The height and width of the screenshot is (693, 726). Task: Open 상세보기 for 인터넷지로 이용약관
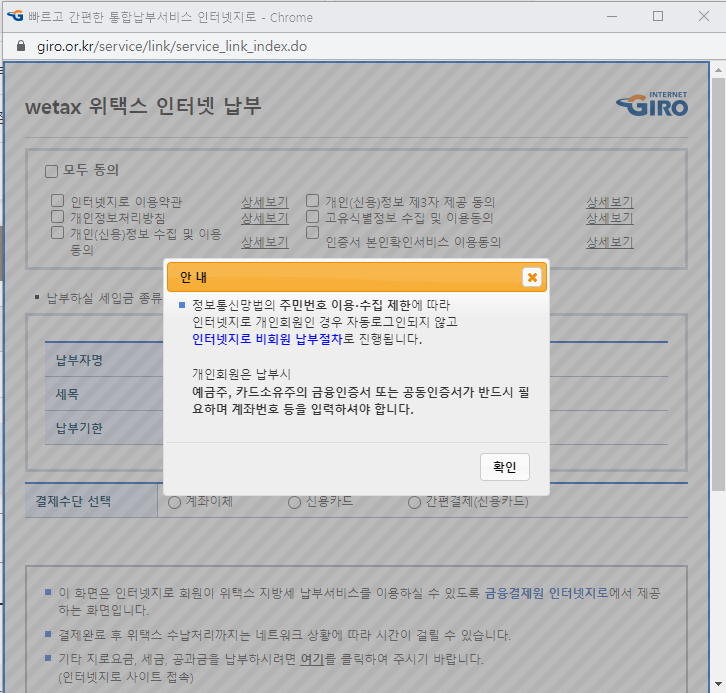pos(265,202)
